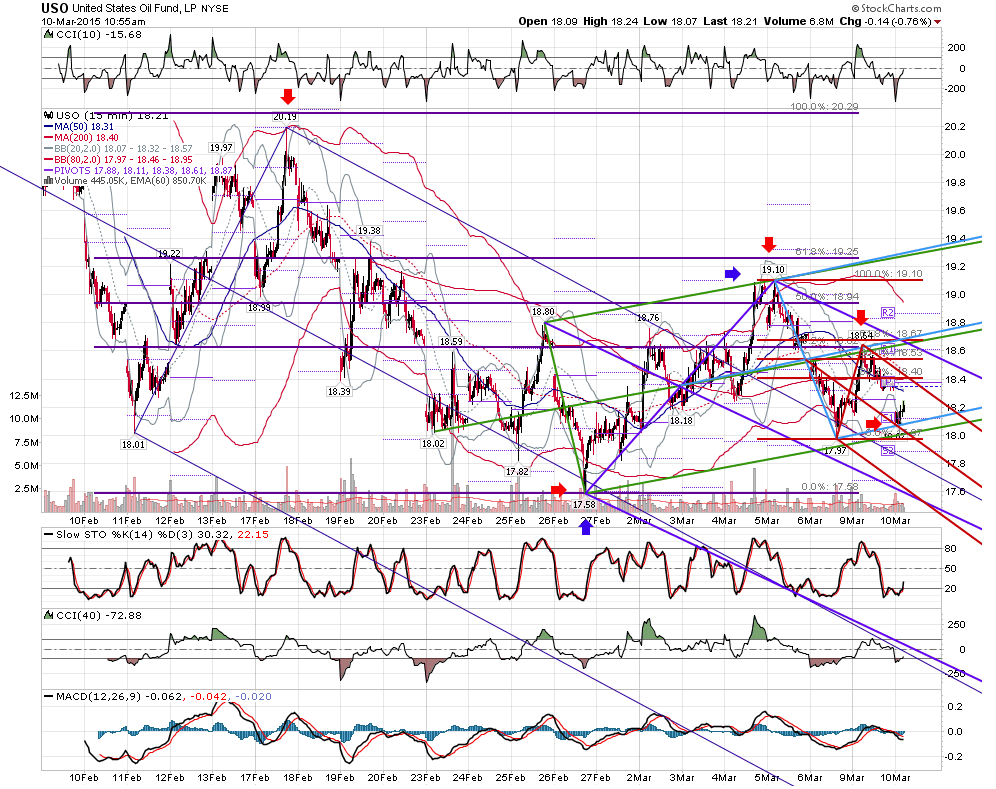Click the red down arrow above the 20.19 peak

pyautogui.click(x=288, y=97)
